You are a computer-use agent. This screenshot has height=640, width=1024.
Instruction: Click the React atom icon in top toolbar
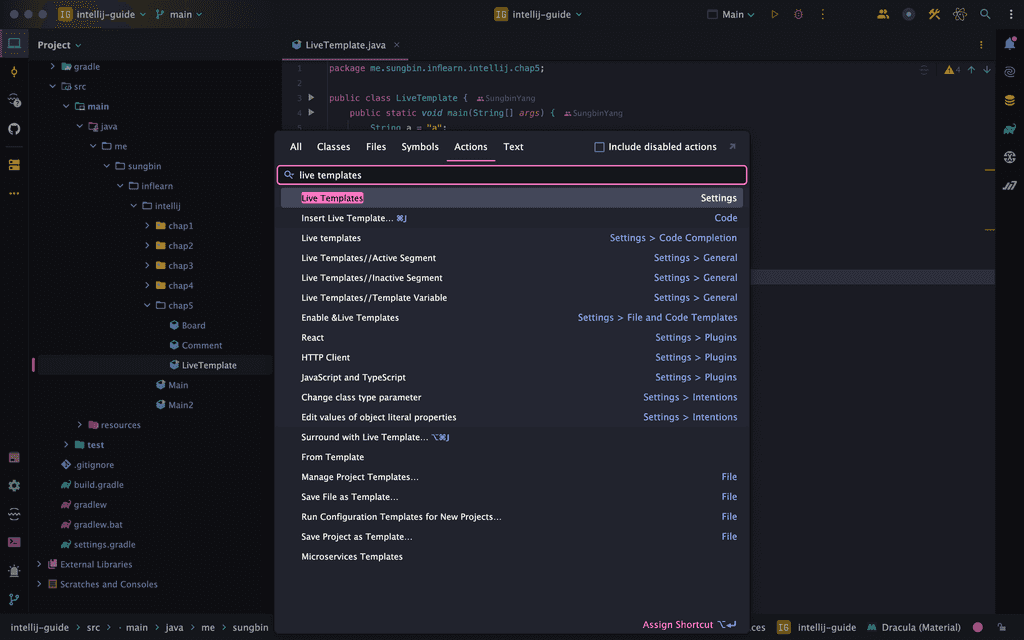(x=959, y=14)
